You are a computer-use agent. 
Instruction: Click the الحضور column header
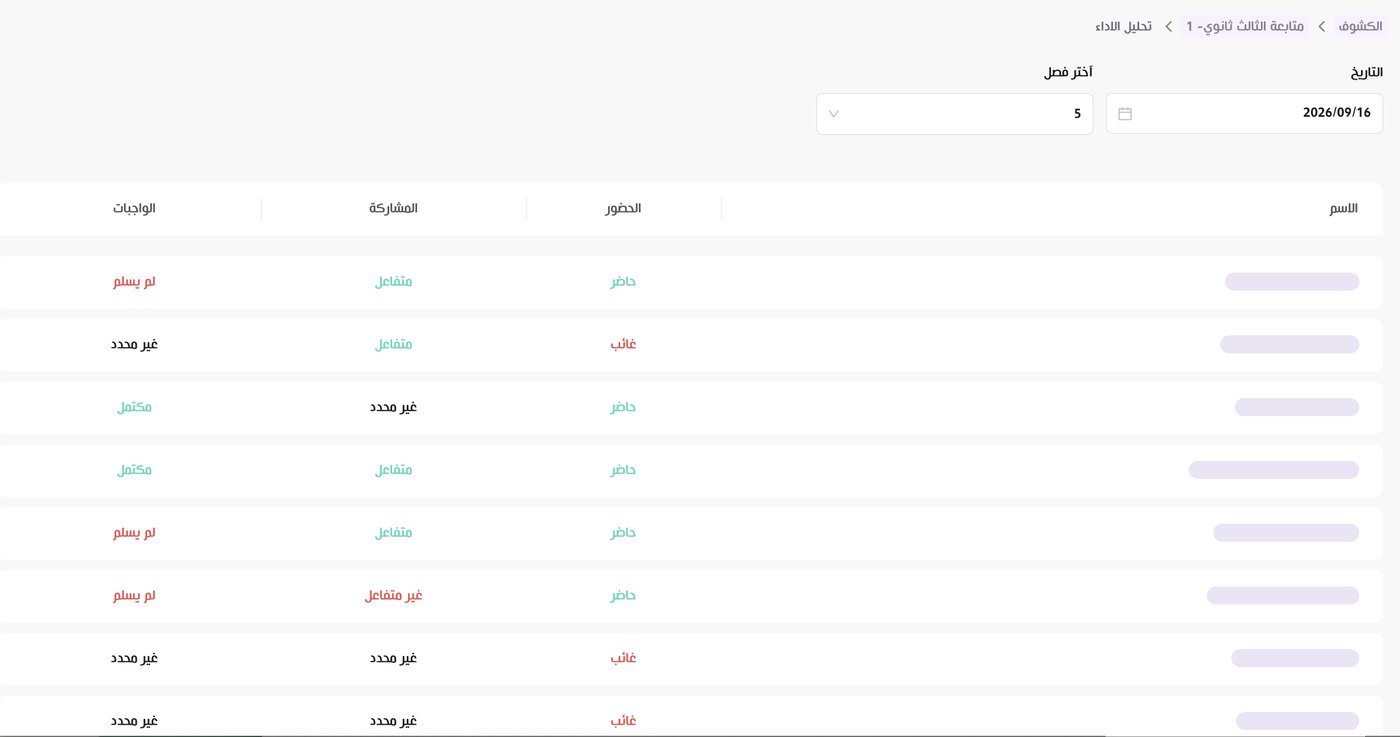point(623,208)
